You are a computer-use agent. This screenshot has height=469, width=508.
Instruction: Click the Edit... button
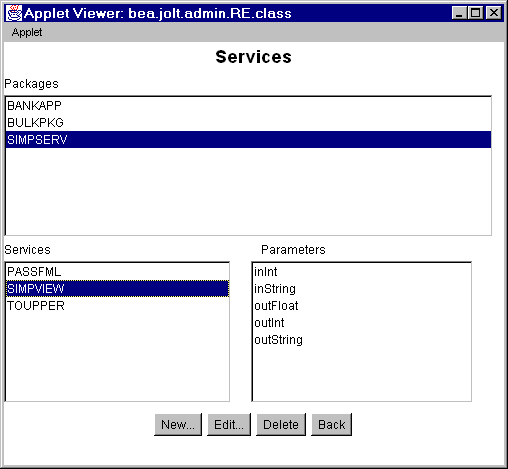click(229, 424)
